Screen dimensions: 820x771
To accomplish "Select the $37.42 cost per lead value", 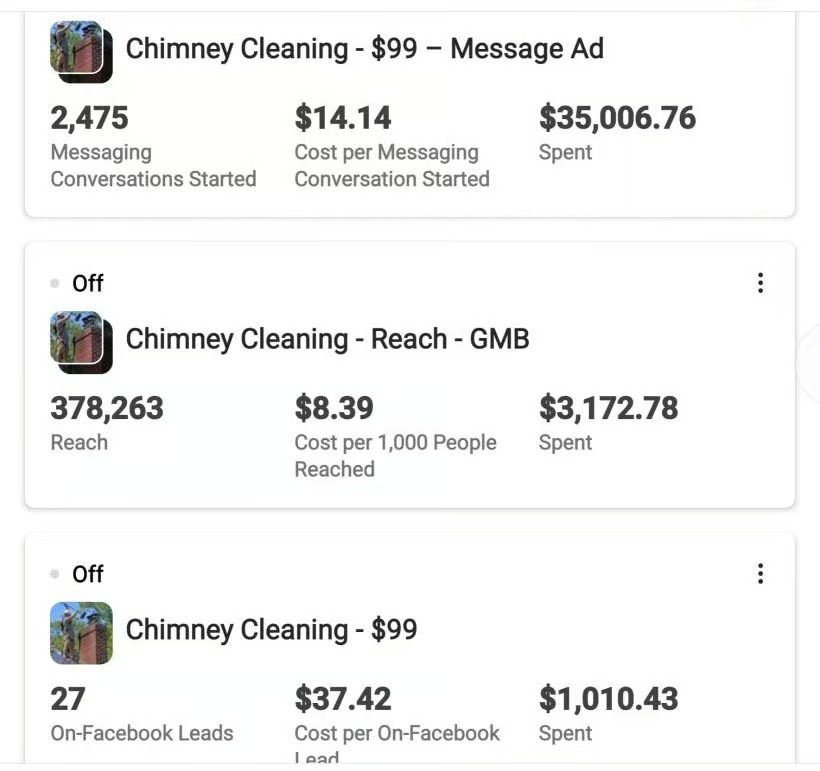I will click(343, 698).
